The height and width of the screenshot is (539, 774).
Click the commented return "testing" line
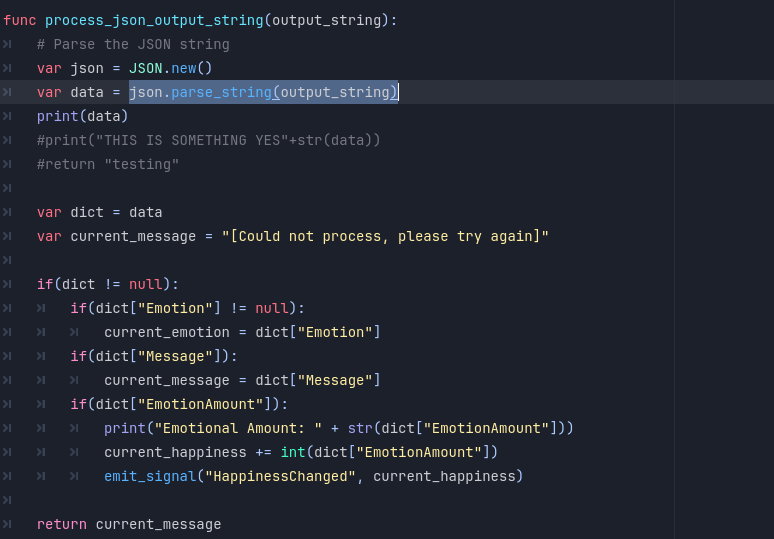click(x=108, y=164)
